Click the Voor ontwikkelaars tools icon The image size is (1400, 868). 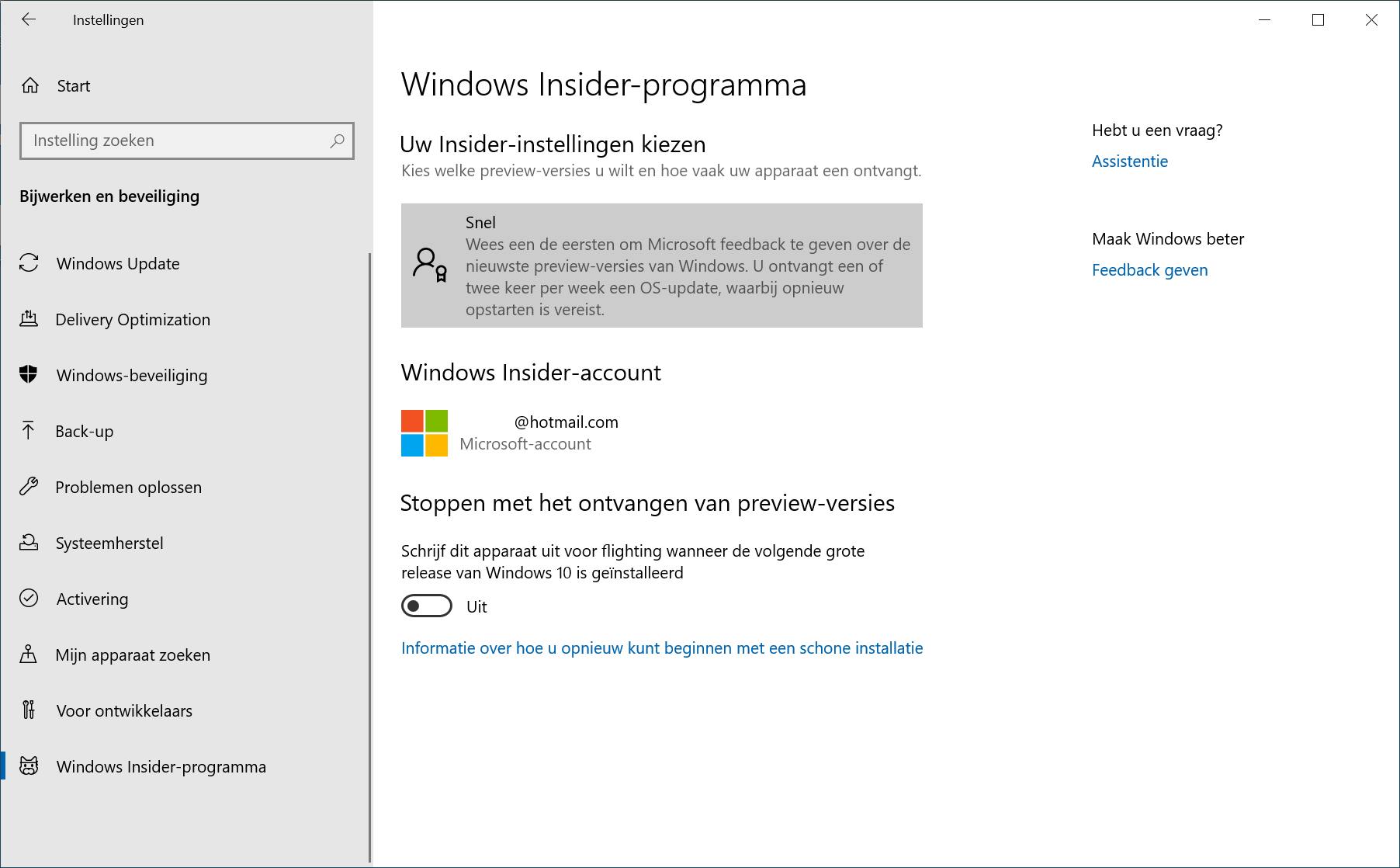coord(29,710)
